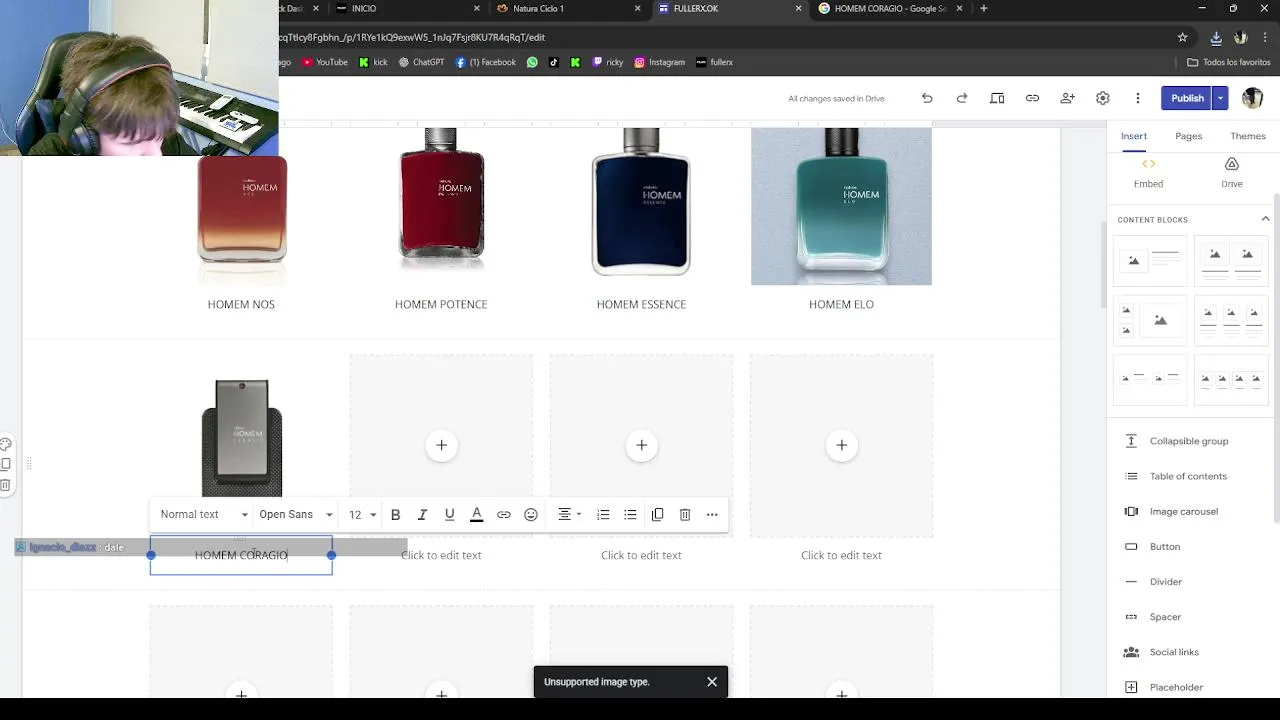1280x720 pixels.
Task: Open the text color picker
Action: tap(477, 514)
